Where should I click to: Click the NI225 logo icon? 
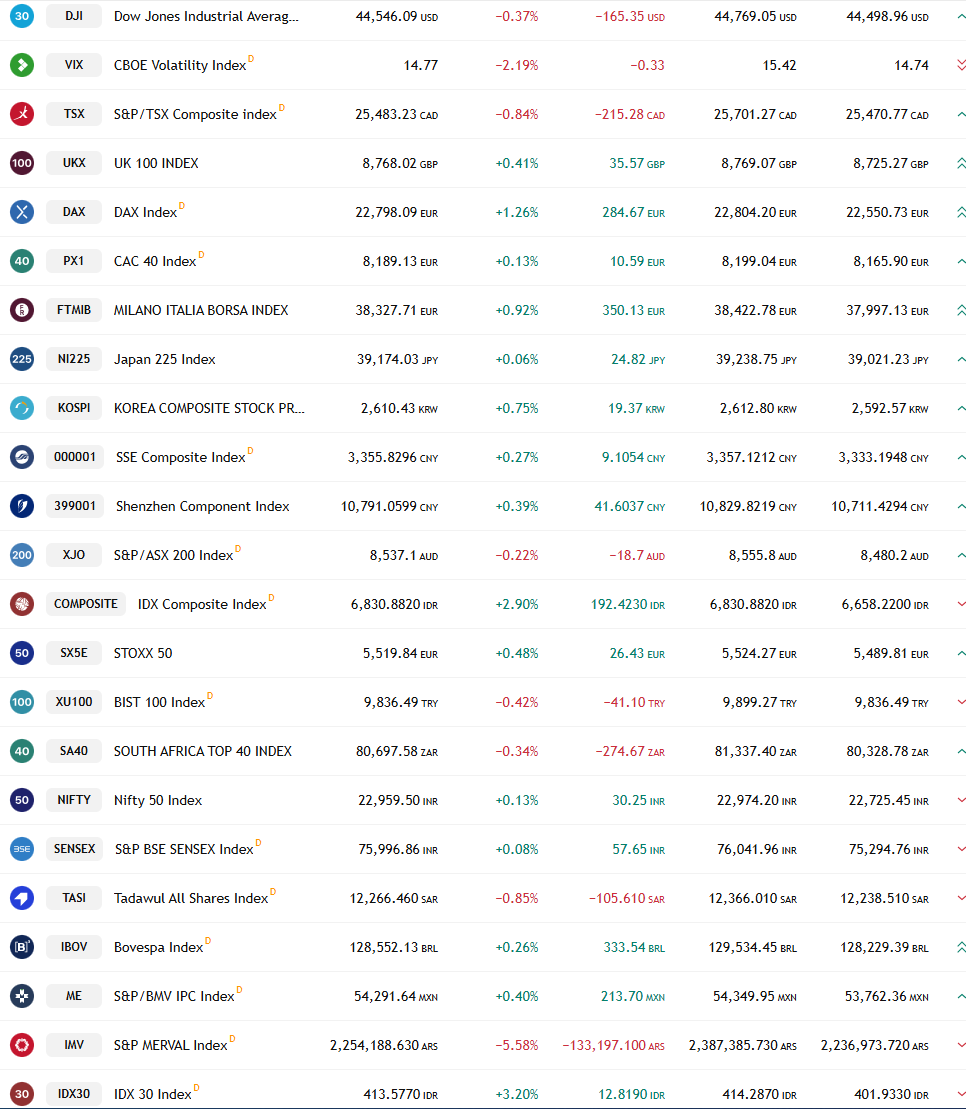(22, 359)
